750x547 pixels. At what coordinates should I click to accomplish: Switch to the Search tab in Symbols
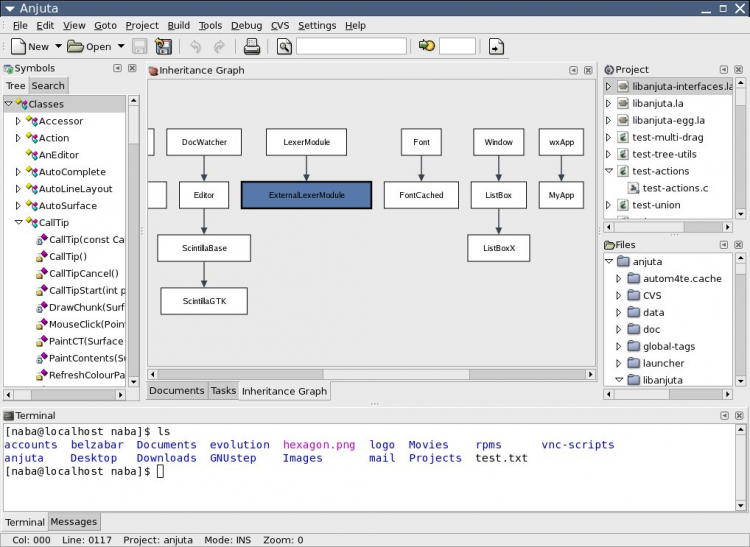pos(47,86)
